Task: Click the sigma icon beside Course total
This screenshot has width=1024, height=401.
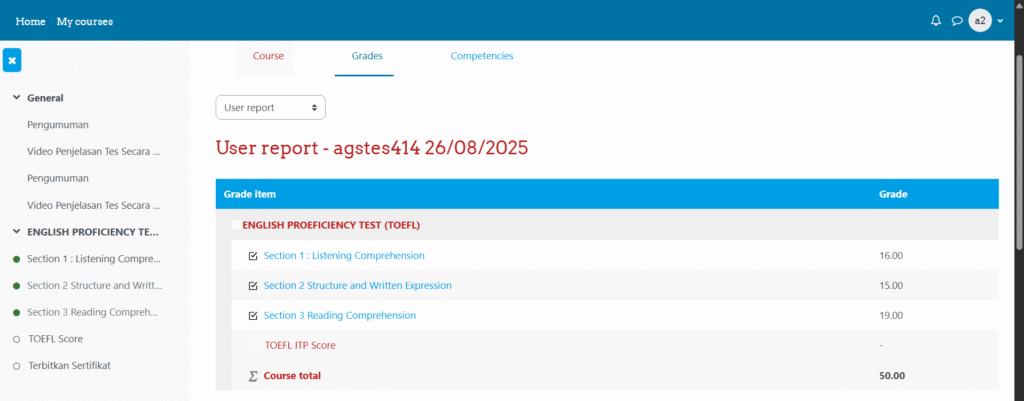Action: [253, 376]
